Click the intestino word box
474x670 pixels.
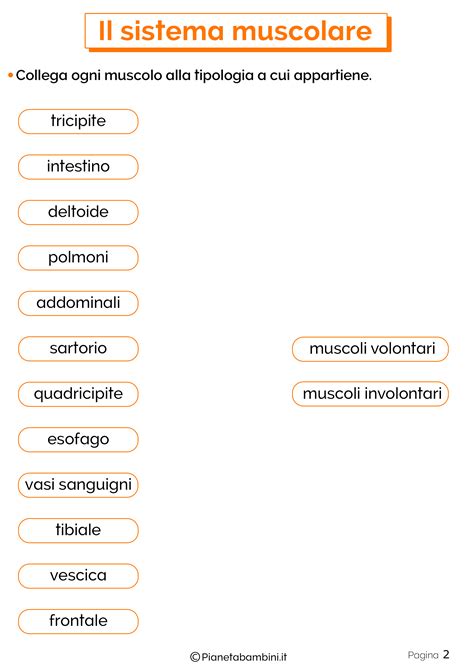coord(78,167)
